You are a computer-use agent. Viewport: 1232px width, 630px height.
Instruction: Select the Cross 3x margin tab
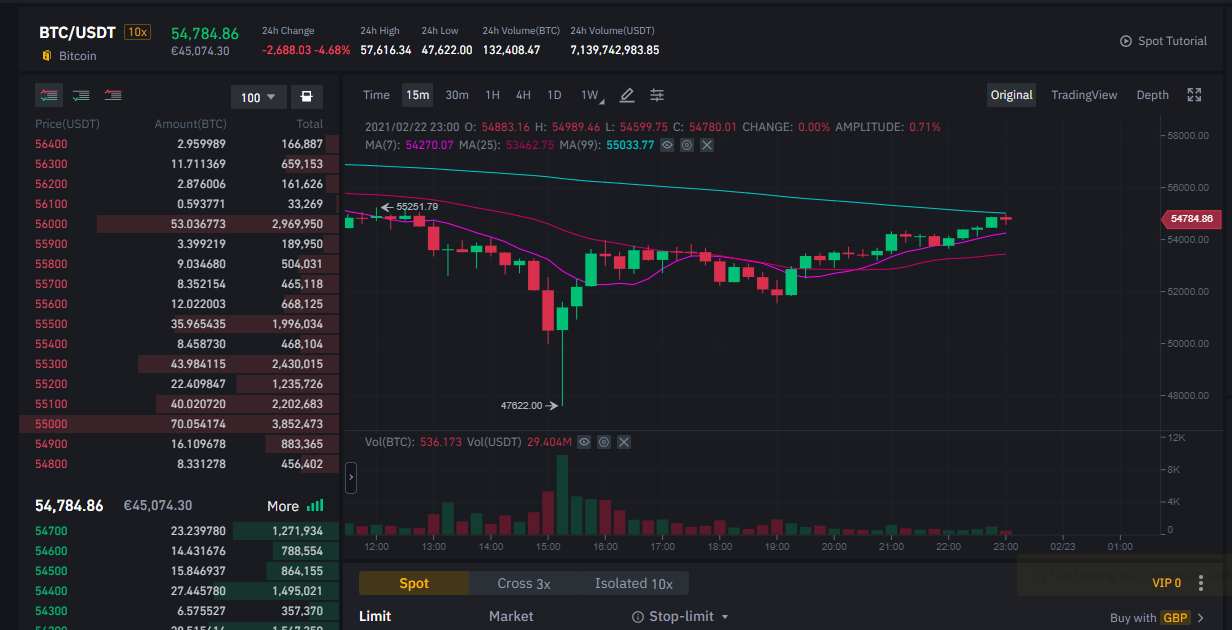point(524,583)
